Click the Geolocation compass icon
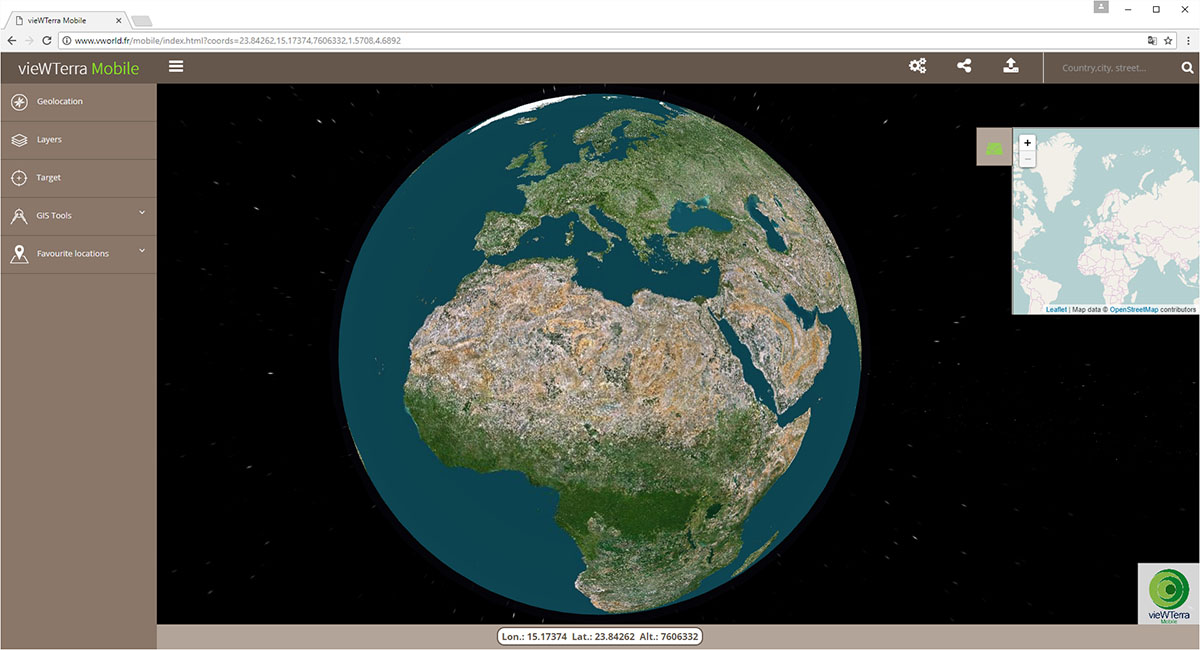The height and width of the screenshot is (650, 1200). point(19,101)
